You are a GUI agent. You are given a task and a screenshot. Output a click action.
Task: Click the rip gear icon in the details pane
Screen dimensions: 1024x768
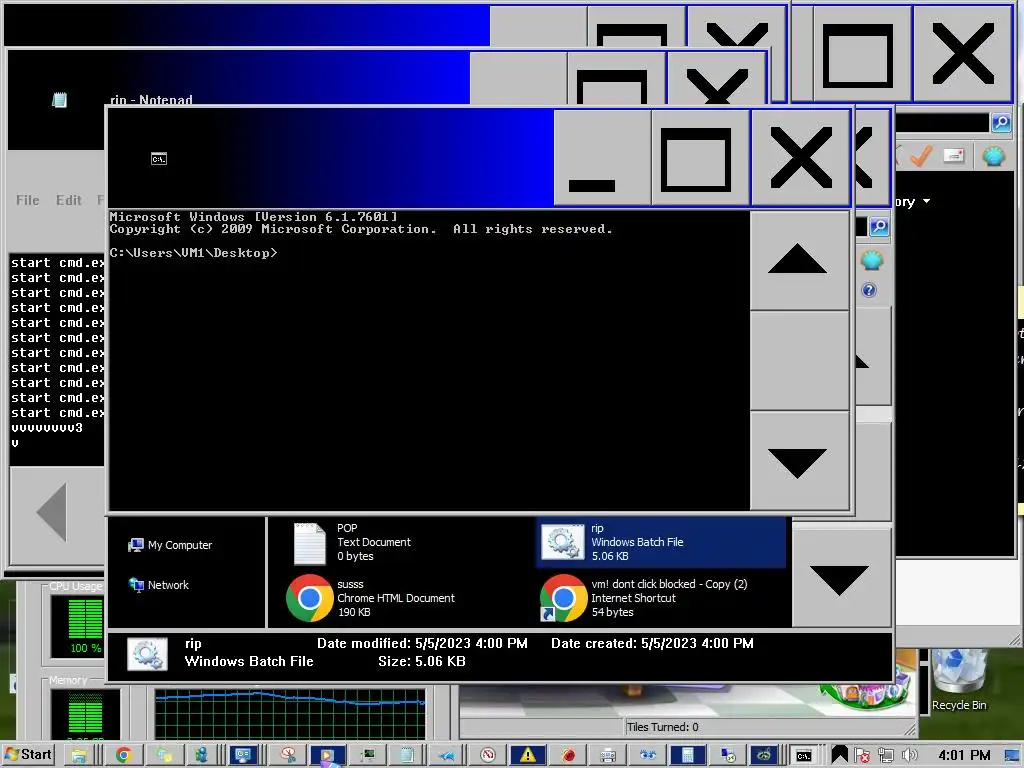tap(148, 654)
